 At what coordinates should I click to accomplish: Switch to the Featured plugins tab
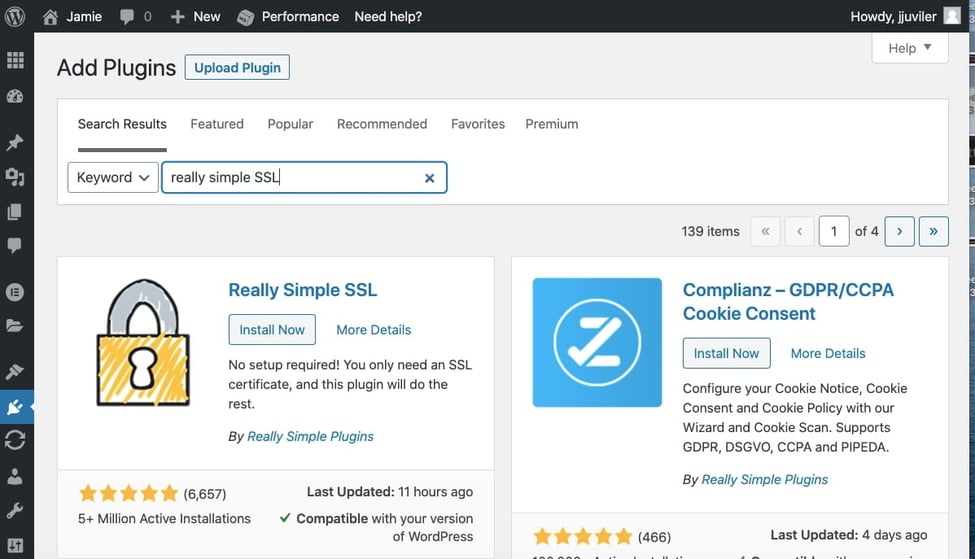pyautogui.click(x=217, y=124)
